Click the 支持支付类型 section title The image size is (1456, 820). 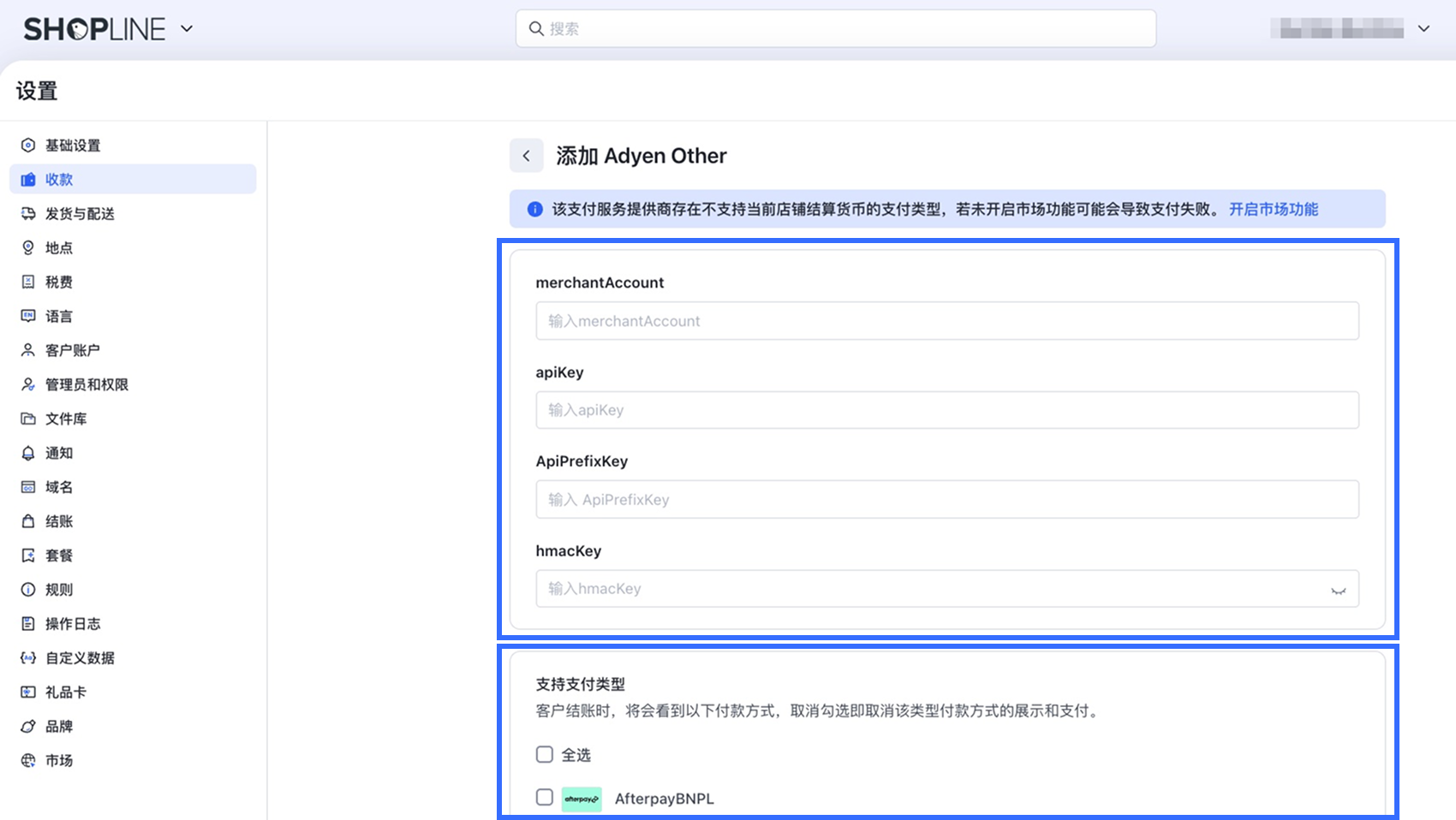(x=581, y=685)
